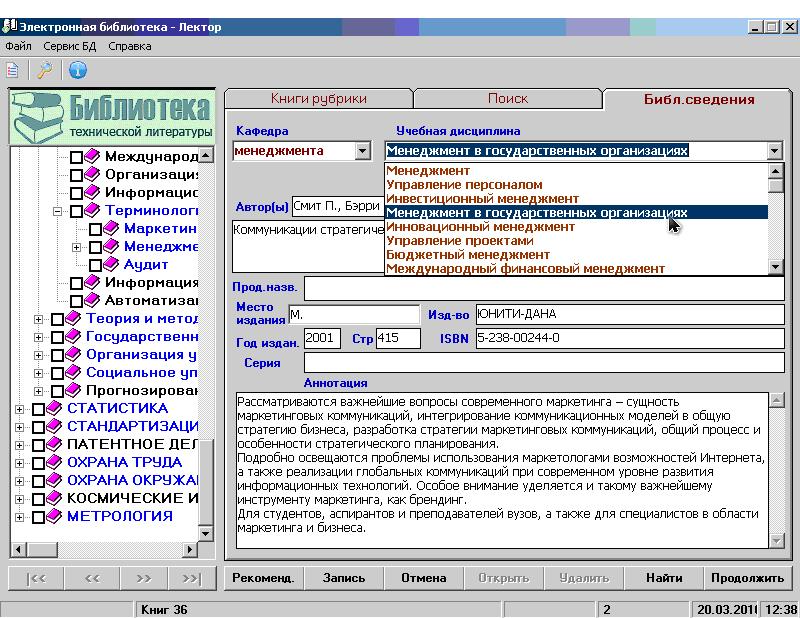Open the Сервис БД menu
This screenshot has height=618, width=800.
coord(69,46)
